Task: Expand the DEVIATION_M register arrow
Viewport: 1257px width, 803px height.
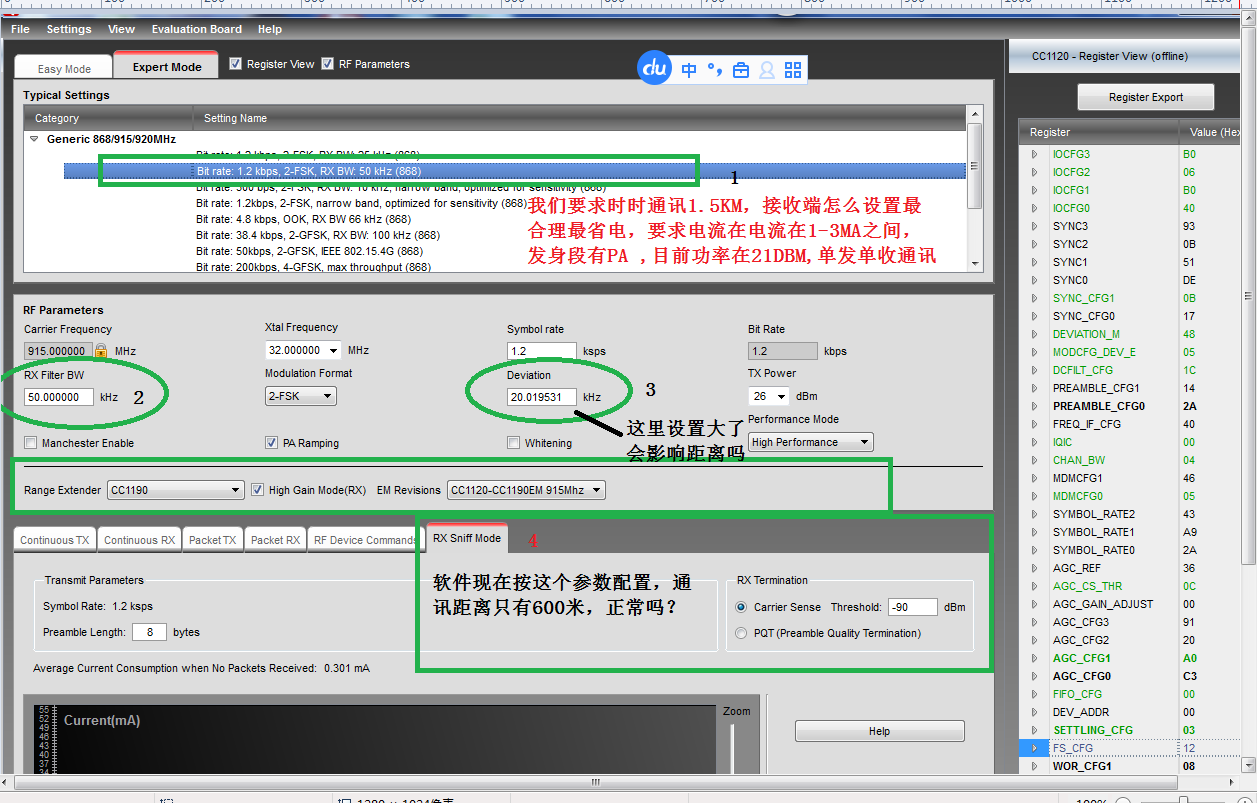Action: coord(1035,334)
